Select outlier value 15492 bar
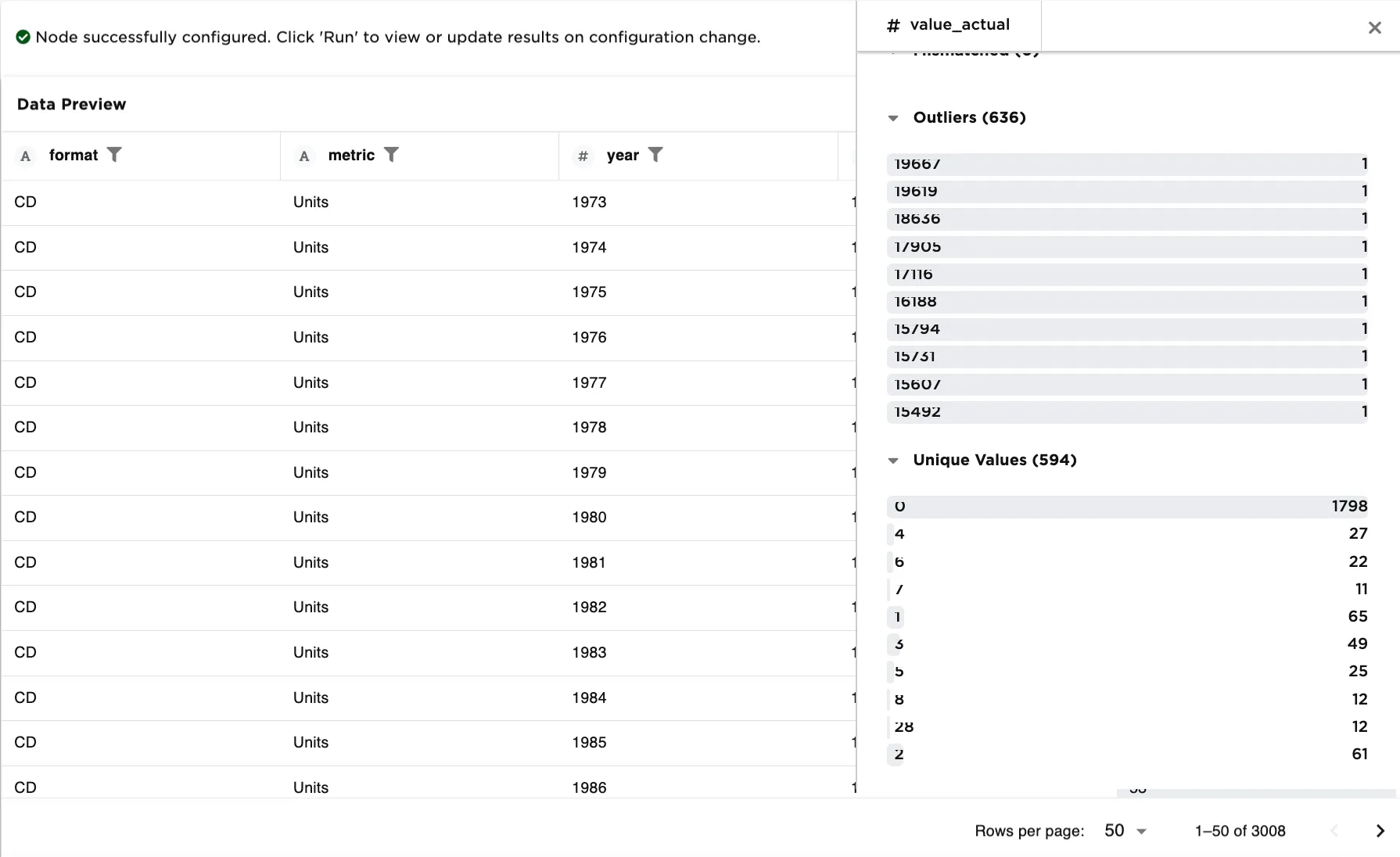 pos(1126,412)
